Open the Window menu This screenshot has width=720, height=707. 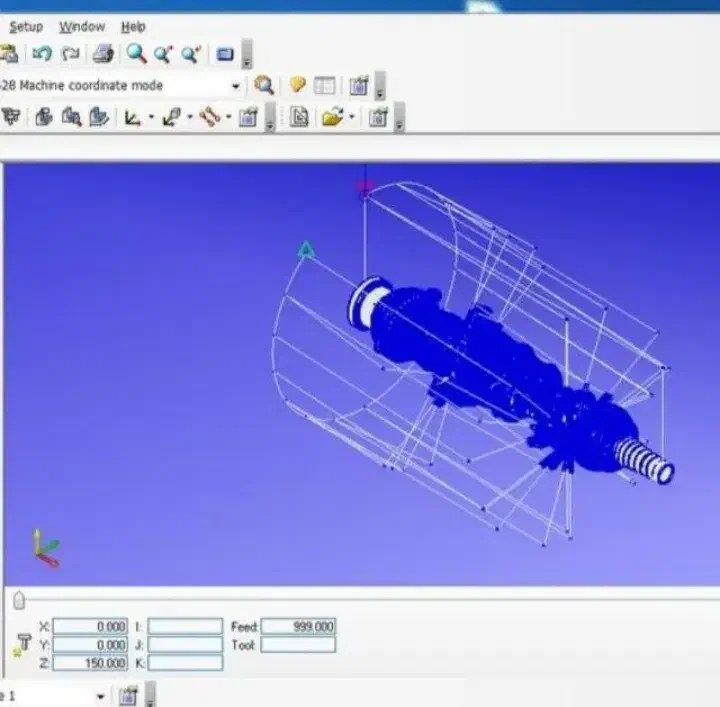(81, 27)
